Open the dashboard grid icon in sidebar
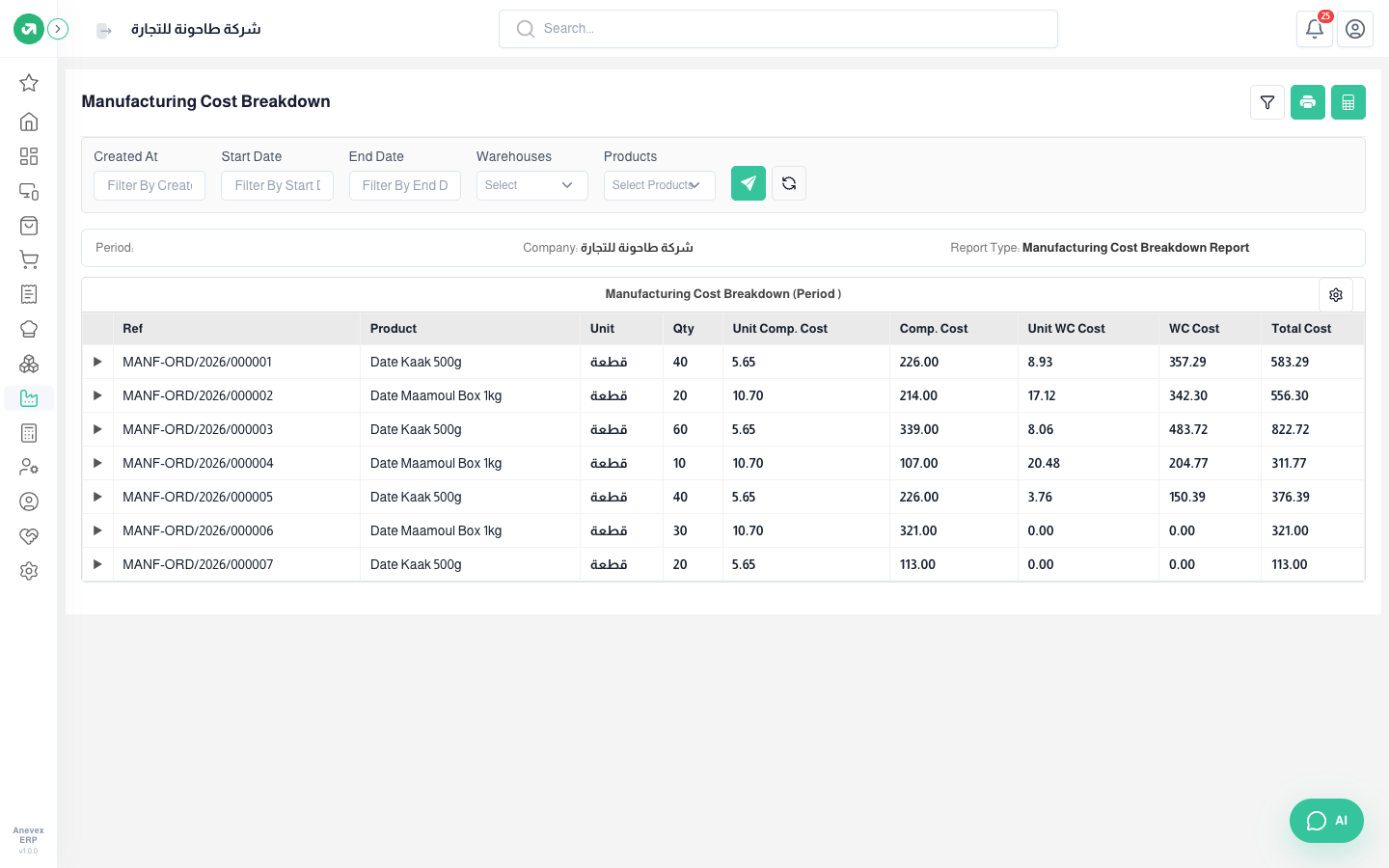The width and height of the screenshot is (1389, 868). [x=29, y=156]
